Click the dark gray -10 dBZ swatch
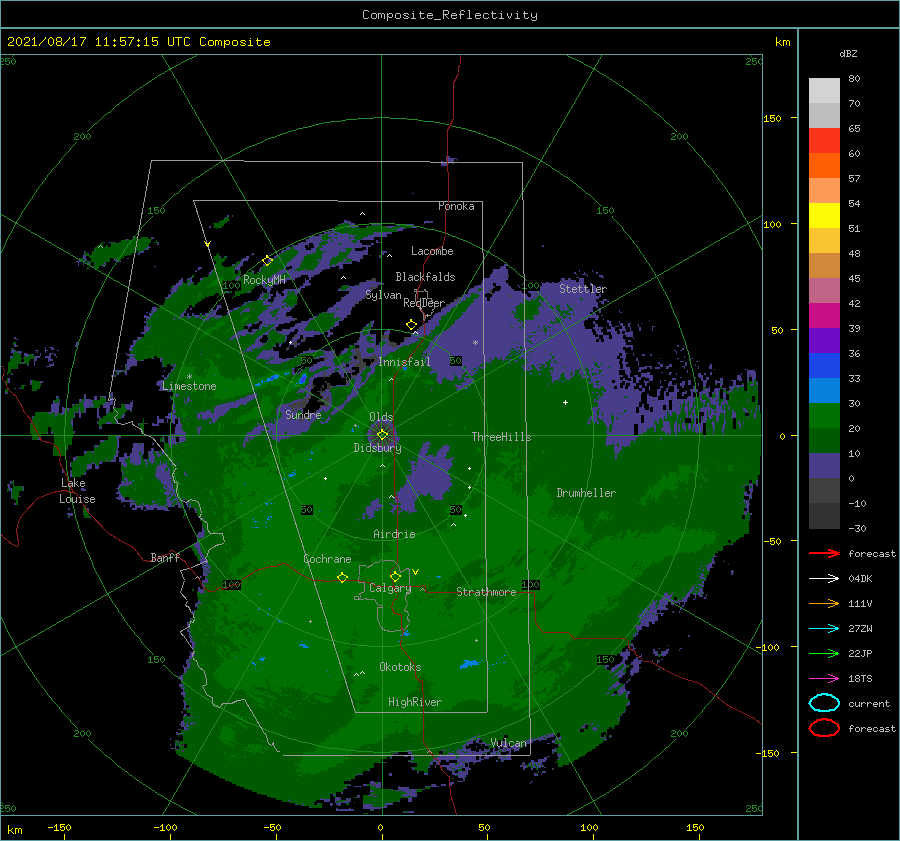This screenshot has width=900, height=841. point(824,516)
